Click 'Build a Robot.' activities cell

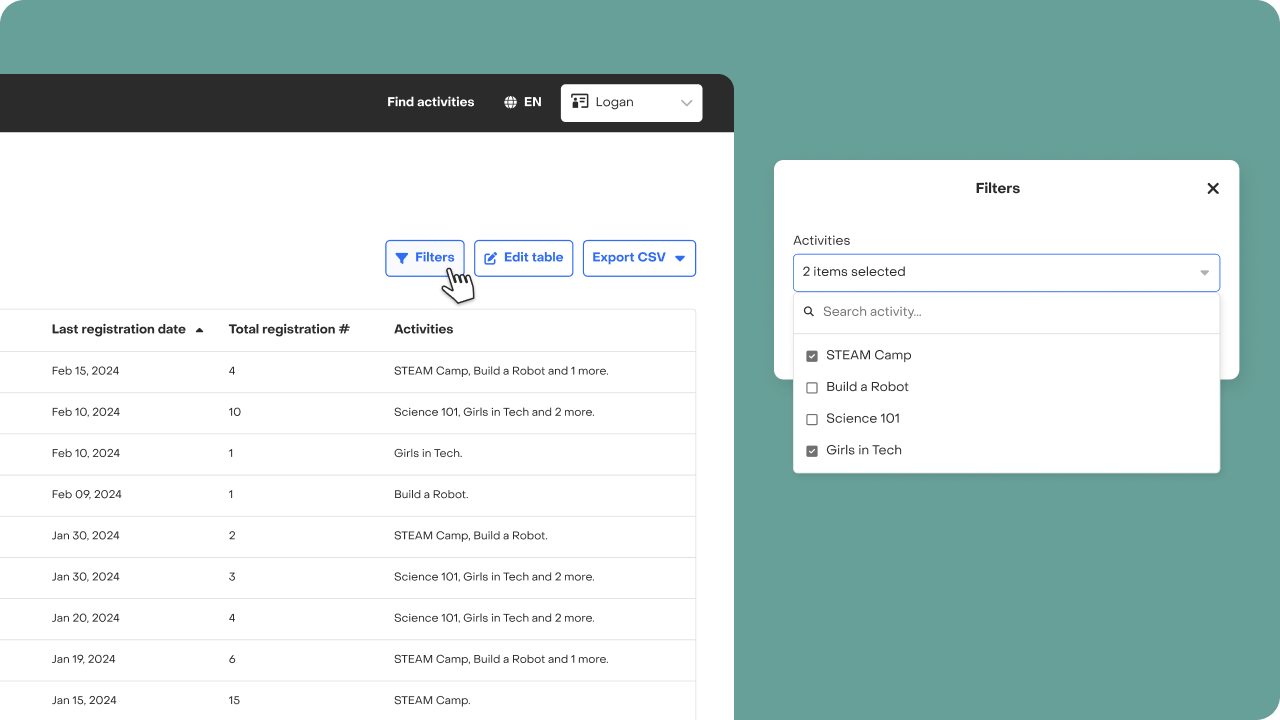pyautogui.click(x=431, y=495)
